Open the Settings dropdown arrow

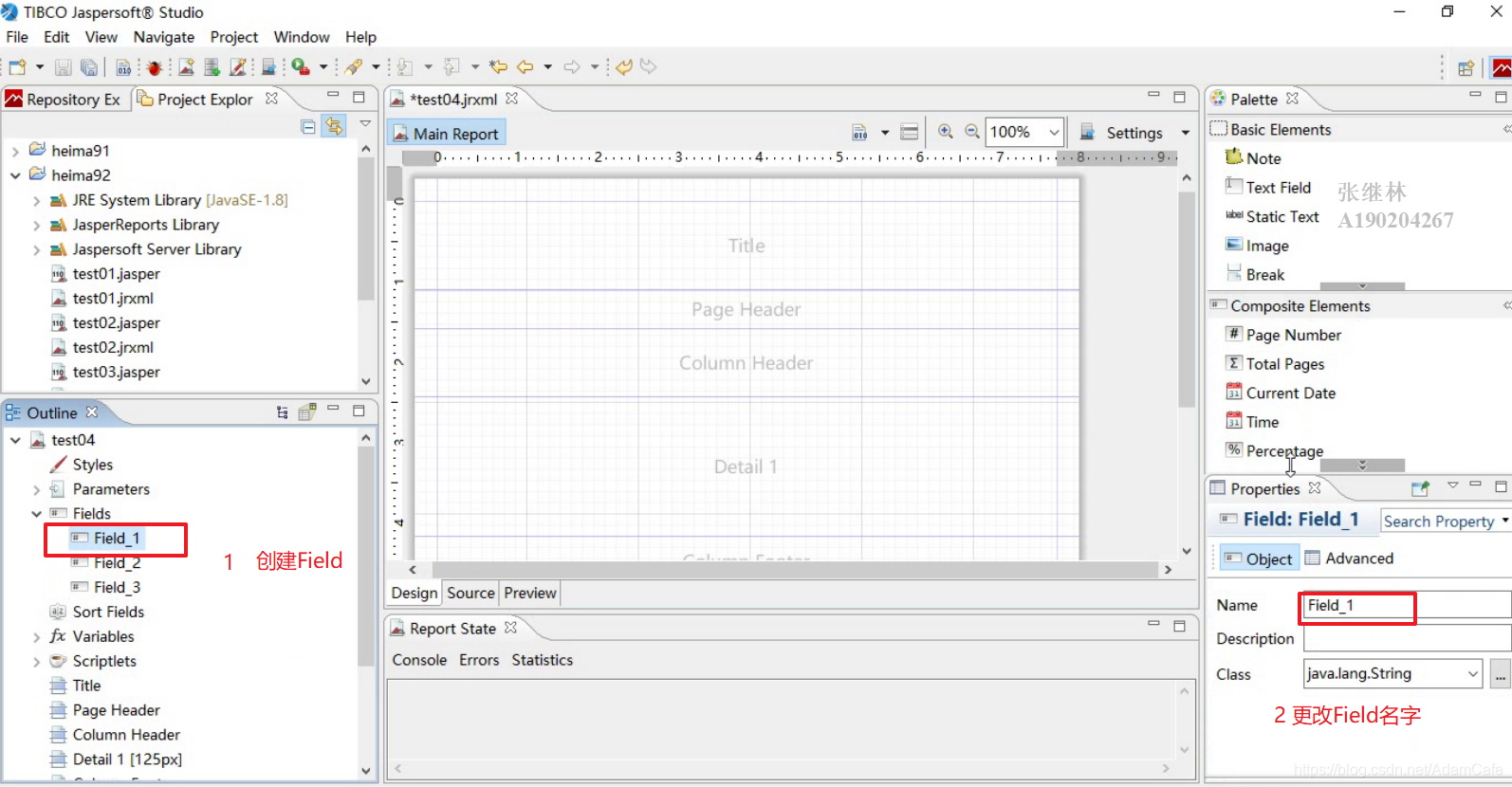tap(1185, 133)
